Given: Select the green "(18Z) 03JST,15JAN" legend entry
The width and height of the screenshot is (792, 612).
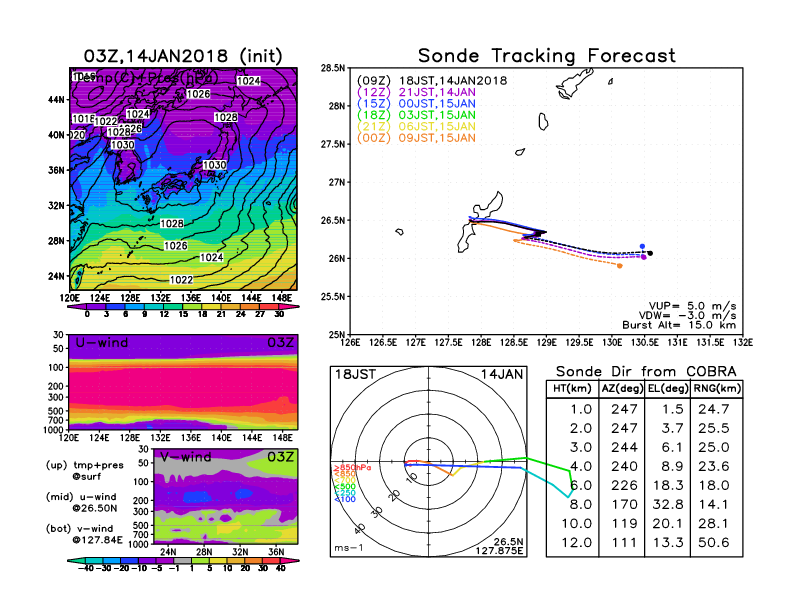Looking at the screenshot, I should coord(416,115).
